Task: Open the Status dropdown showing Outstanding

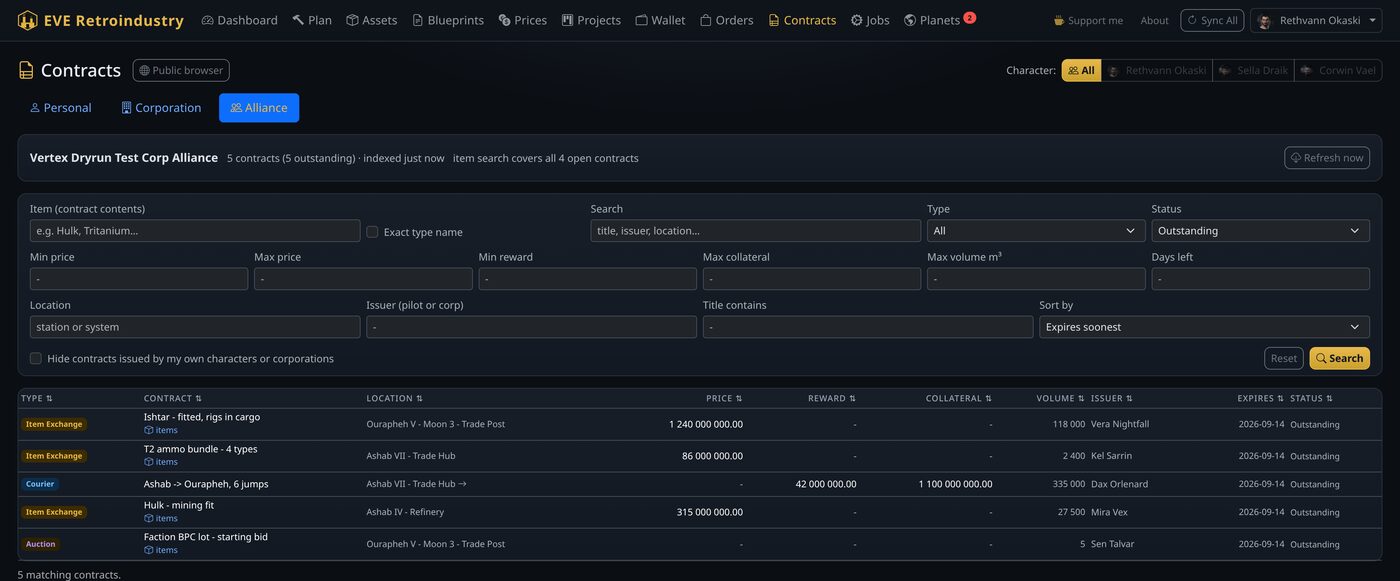Action: click(x=1260, y=231)
